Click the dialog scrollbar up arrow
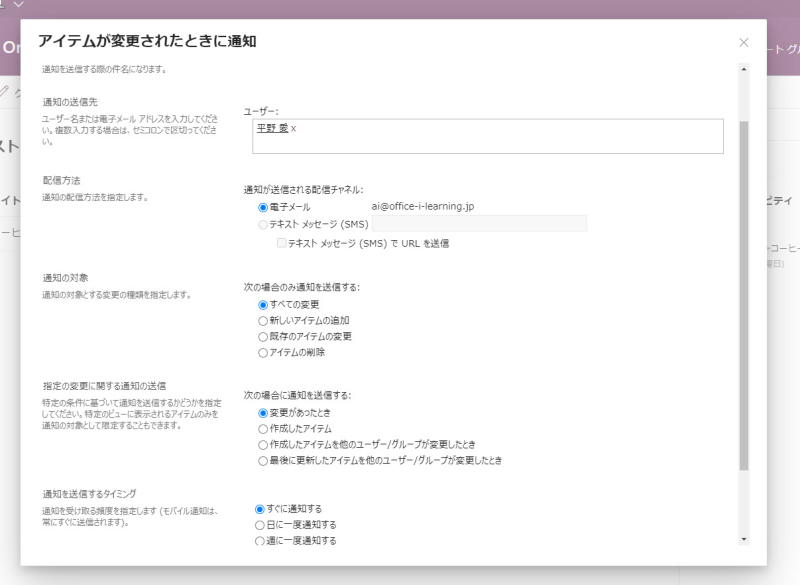 (744, 69)
